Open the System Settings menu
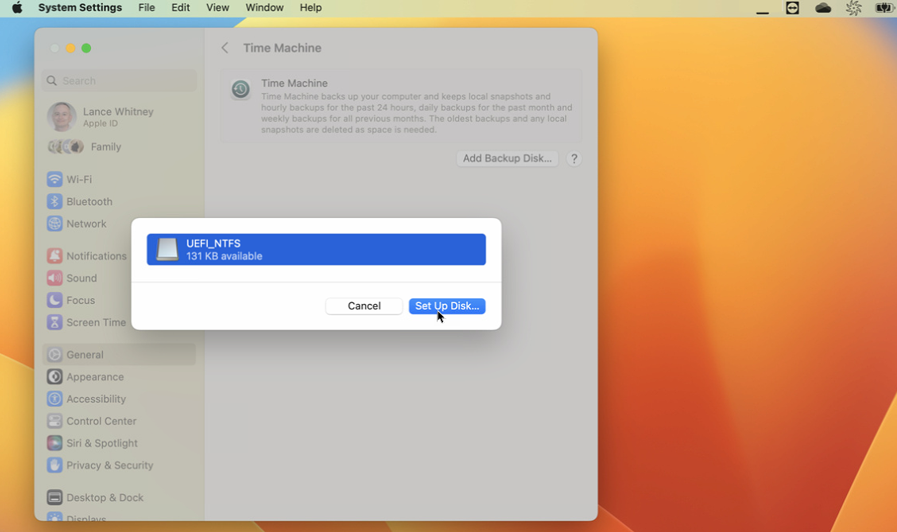897x532 pixels. pos(80,7)
